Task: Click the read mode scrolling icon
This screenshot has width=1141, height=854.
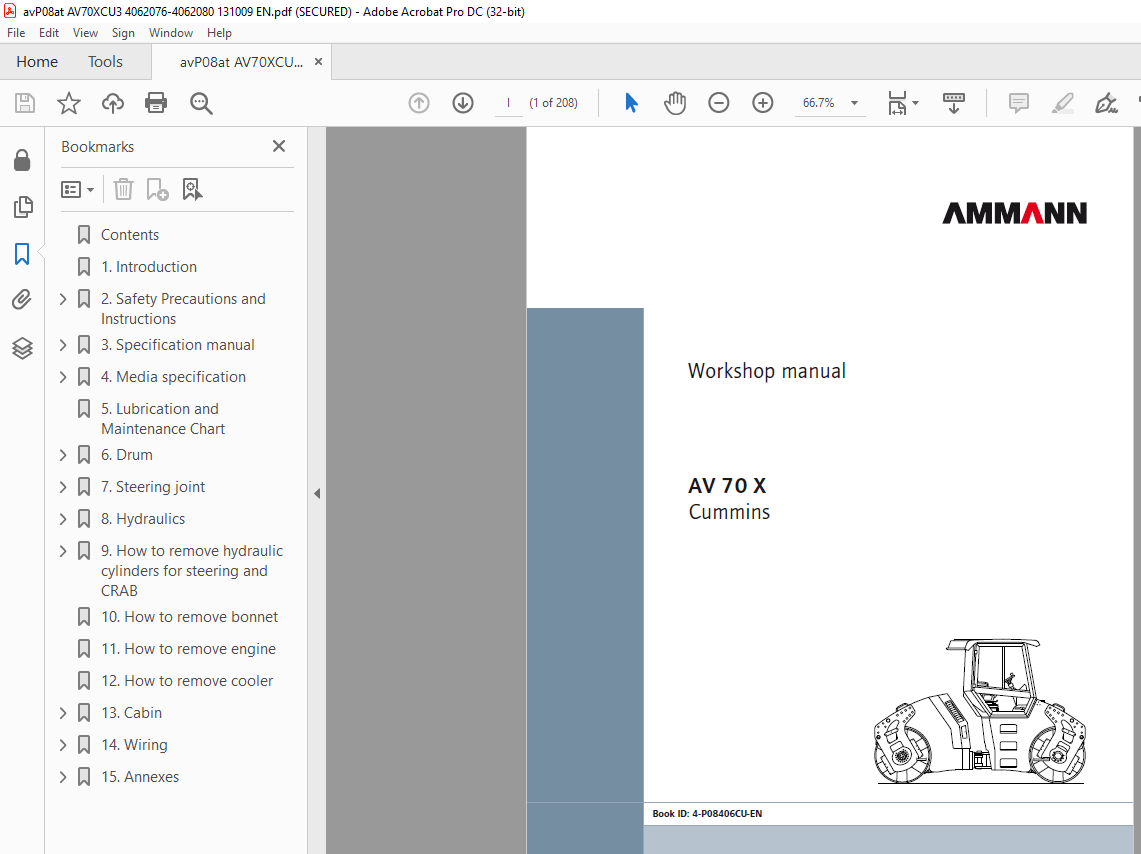Action: [953, 103]
